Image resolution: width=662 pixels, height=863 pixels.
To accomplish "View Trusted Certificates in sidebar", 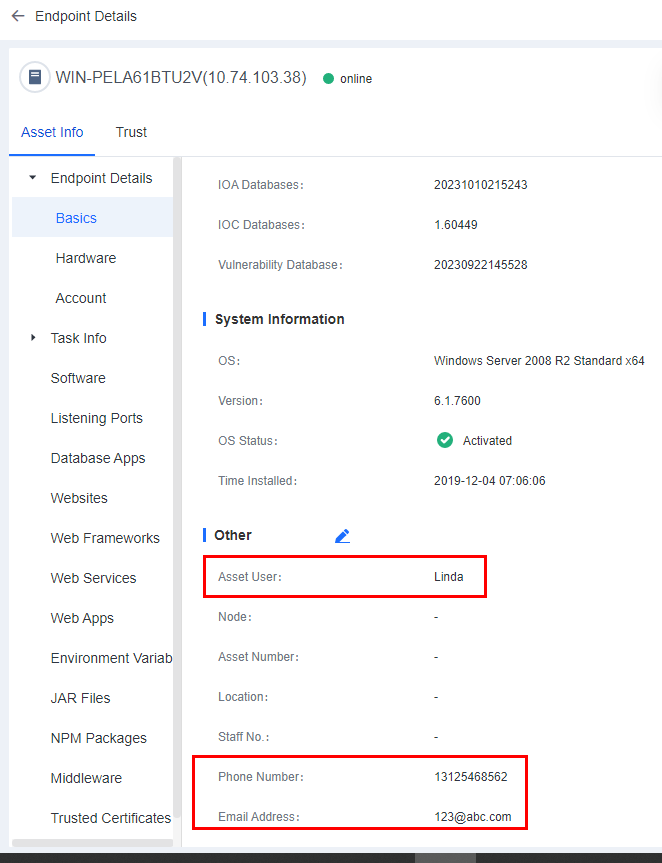I will tap(111, 818).
